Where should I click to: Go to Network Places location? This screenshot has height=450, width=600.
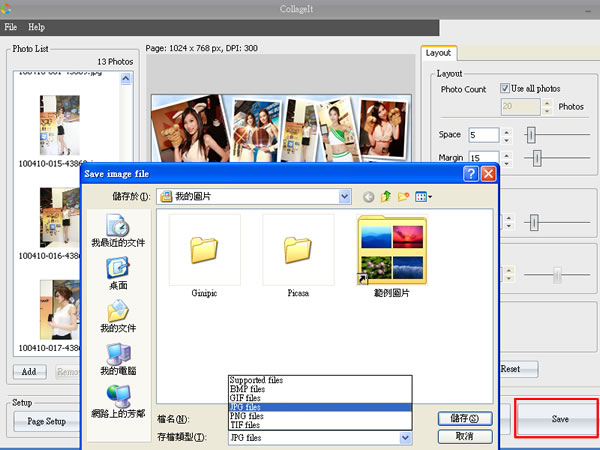click(x=118, y=401)
